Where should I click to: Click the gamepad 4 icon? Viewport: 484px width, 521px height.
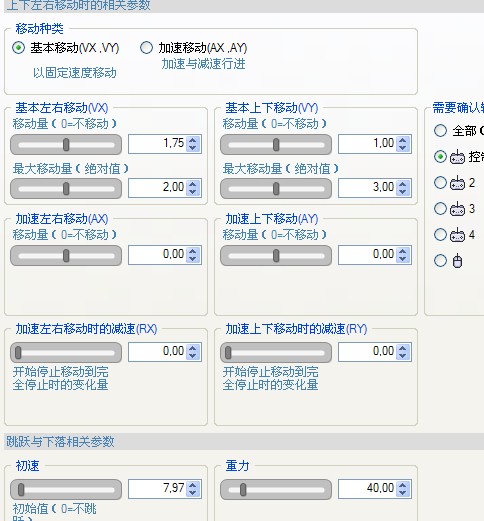[x=457, y=235]
